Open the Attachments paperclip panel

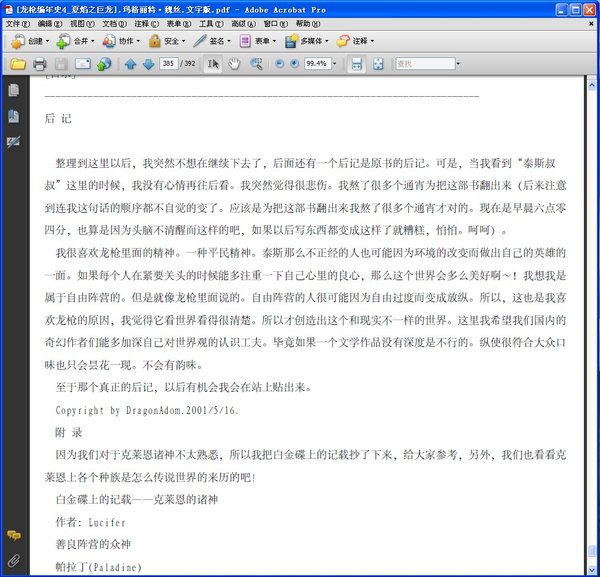point(14,561)
